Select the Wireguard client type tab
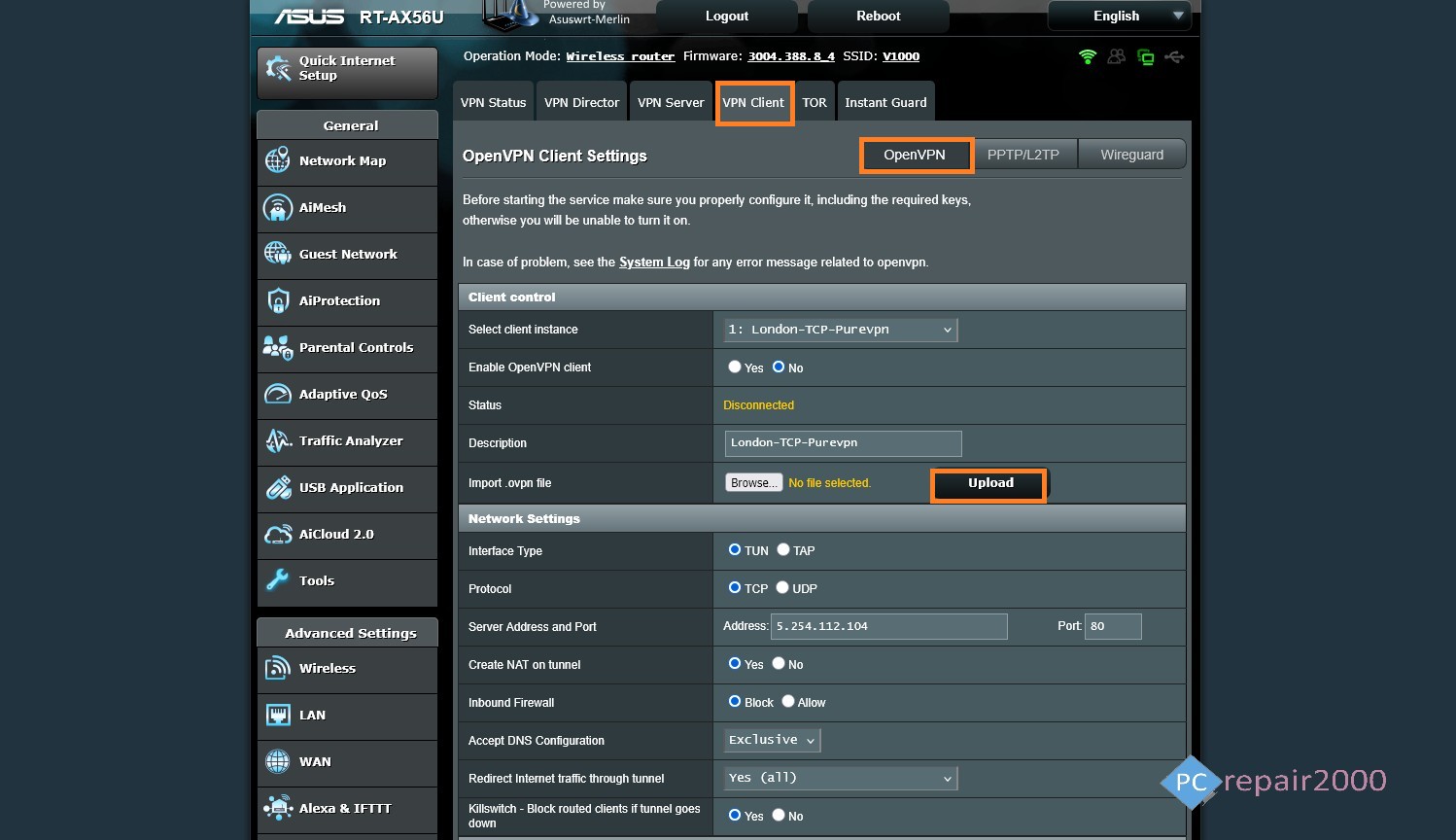 click(1132, 155)
